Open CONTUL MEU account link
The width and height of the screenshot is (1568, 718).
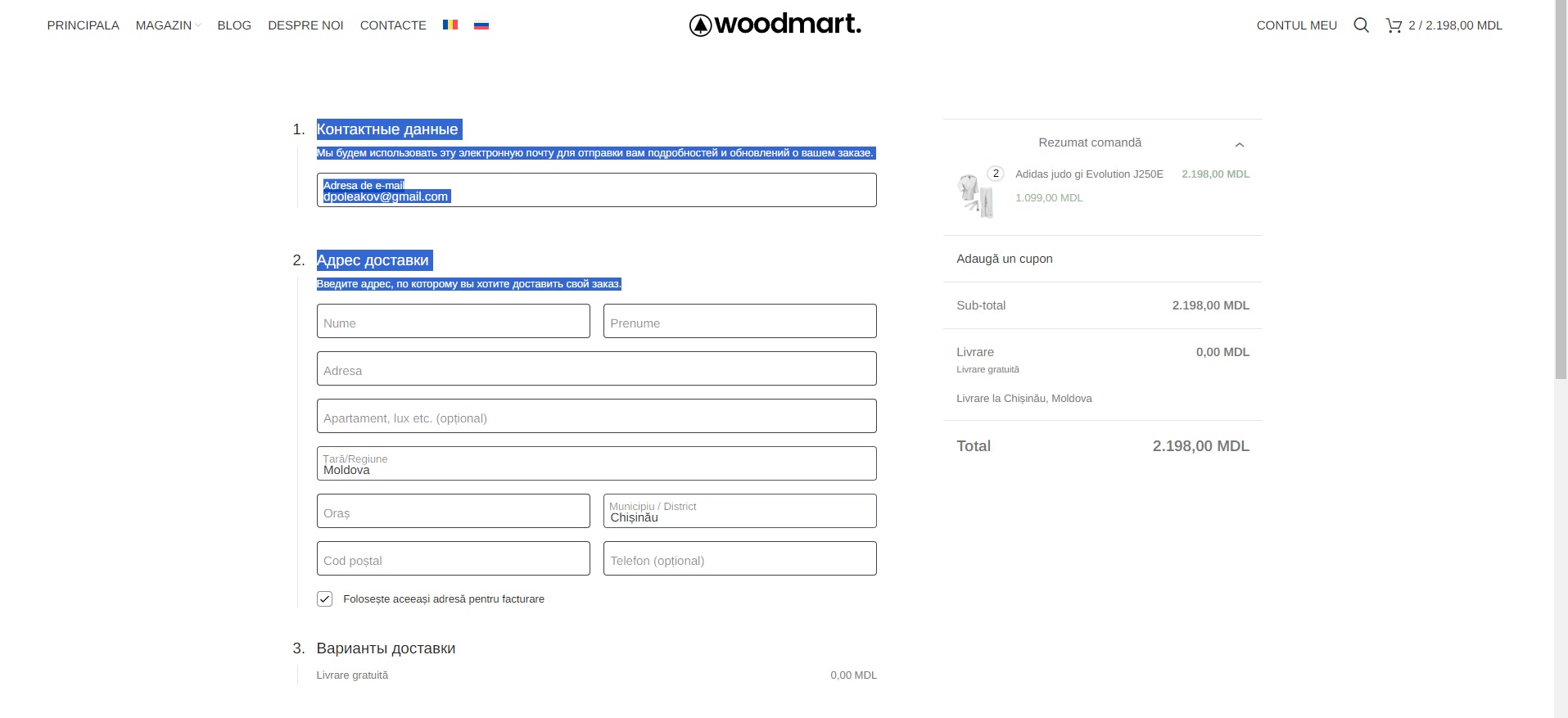click(x=1296, y=25)
